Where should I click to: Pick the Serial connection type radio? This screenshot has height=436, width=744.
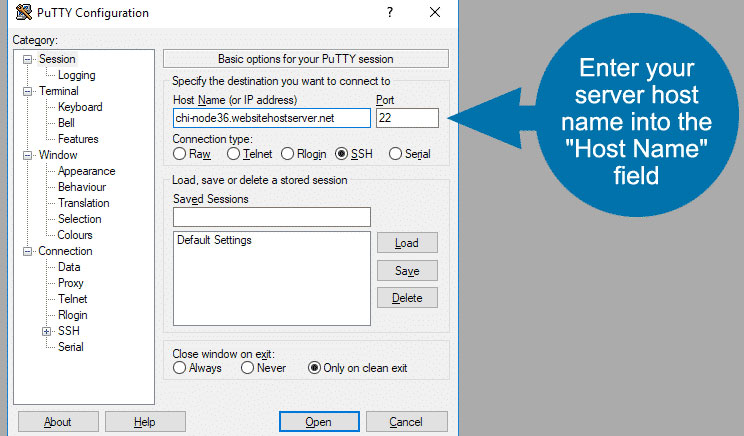point(395,154)
